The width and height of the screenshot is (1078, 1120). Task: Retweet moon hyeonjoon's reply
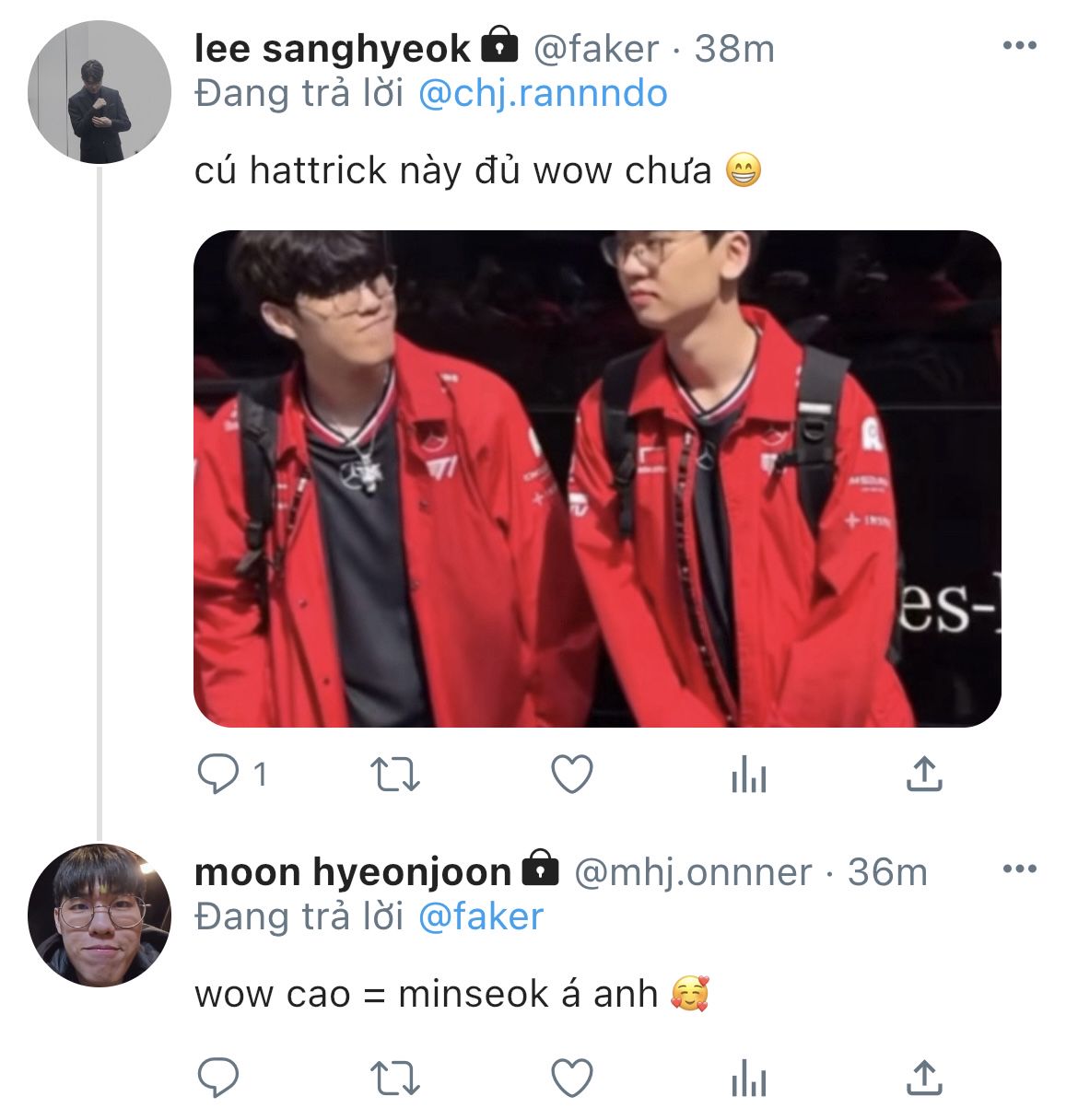(394, 1077)
